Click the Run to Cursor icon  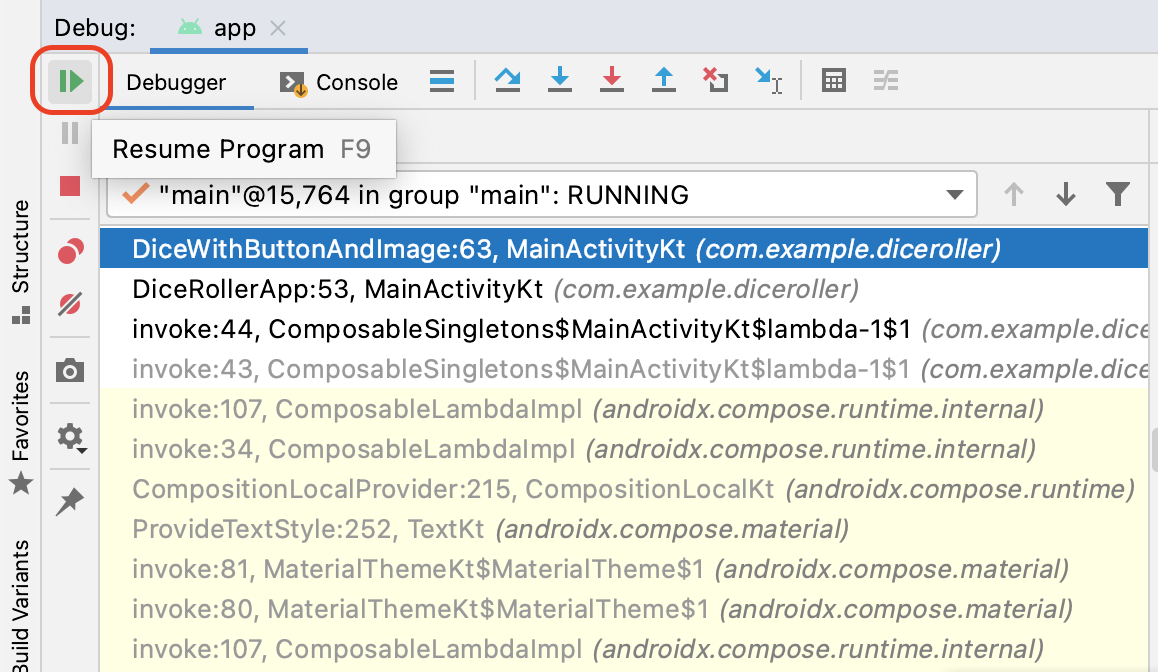768,81
